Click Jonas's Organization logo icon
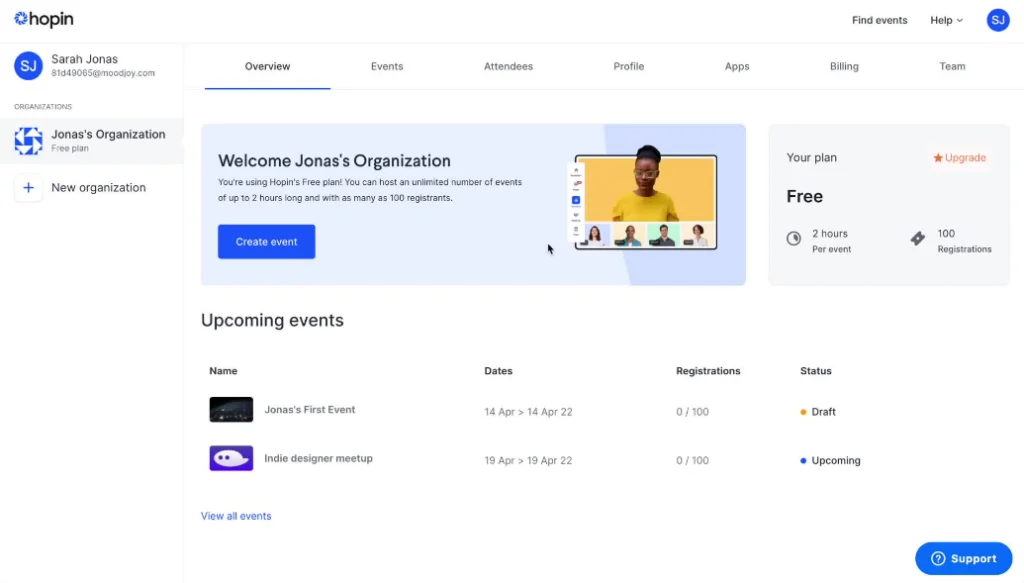 pos(28,140)
